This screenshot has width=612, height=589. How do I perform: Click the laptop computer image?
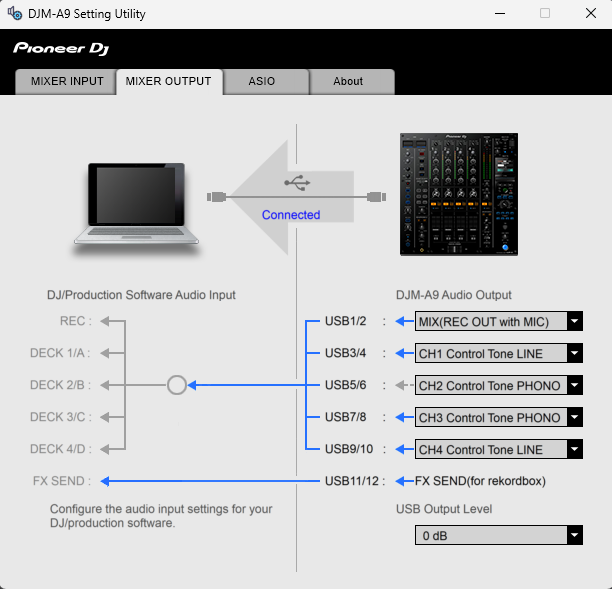(x=136, y=205)
